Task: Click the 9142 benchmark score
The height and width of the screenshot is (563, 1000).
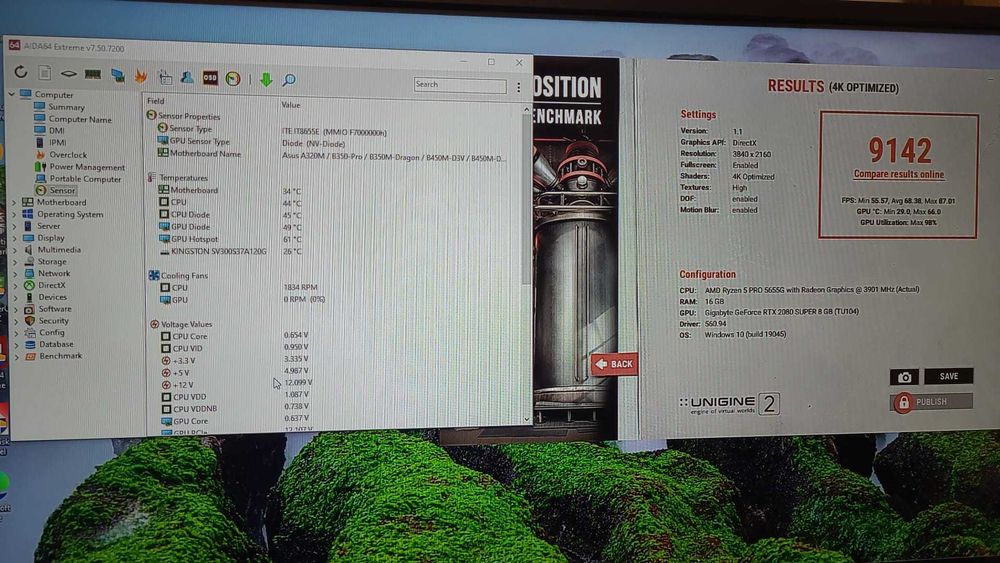Action: pos(900,150)
